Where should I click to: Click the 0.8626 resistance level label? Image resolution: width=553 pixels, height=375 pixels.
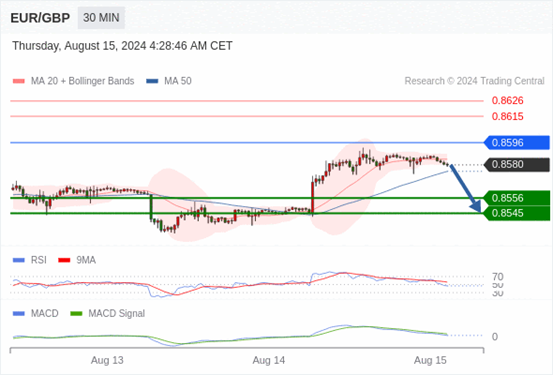(508, 101)
